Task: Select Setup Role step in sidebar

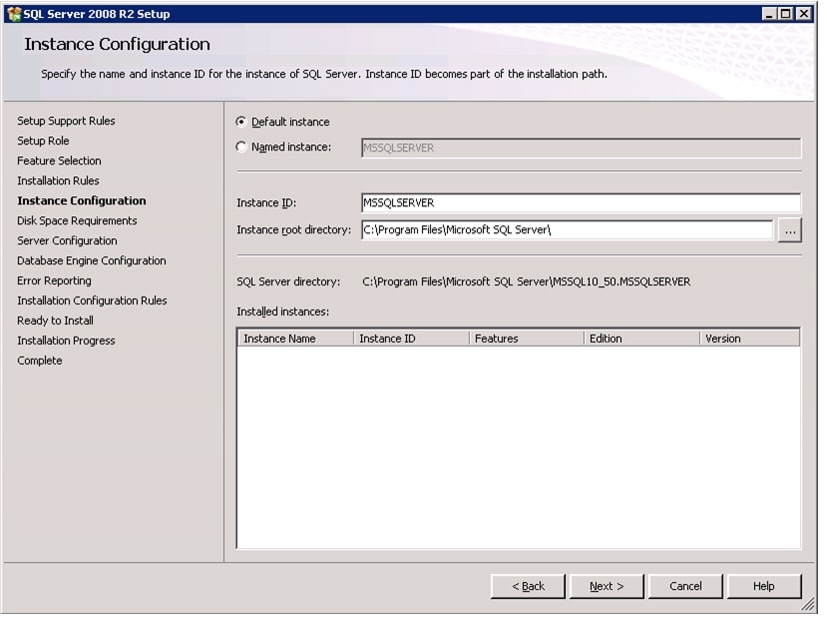Action: 43,141
